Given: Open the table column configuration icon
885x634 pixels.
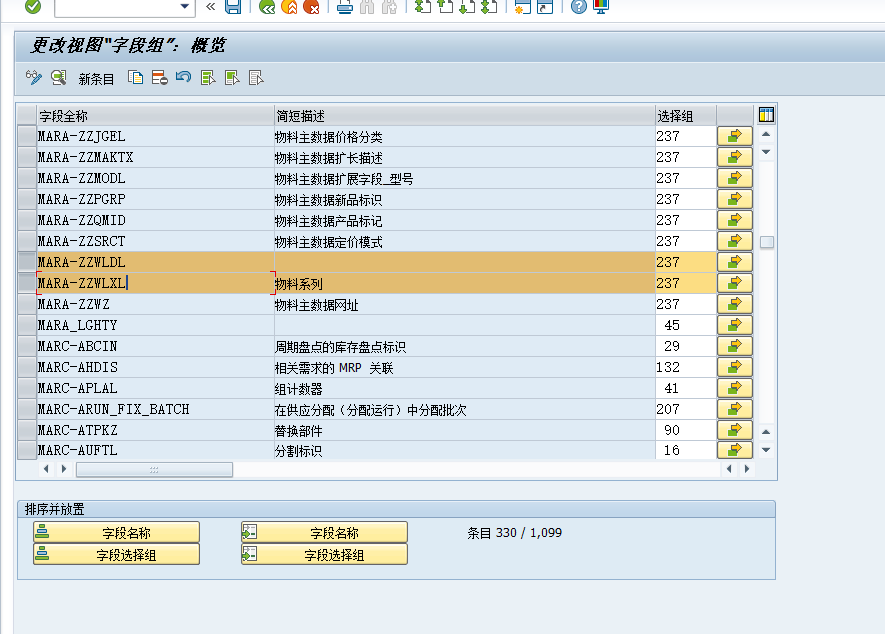Looking at the screenshot, I should [x=765, y=114].
